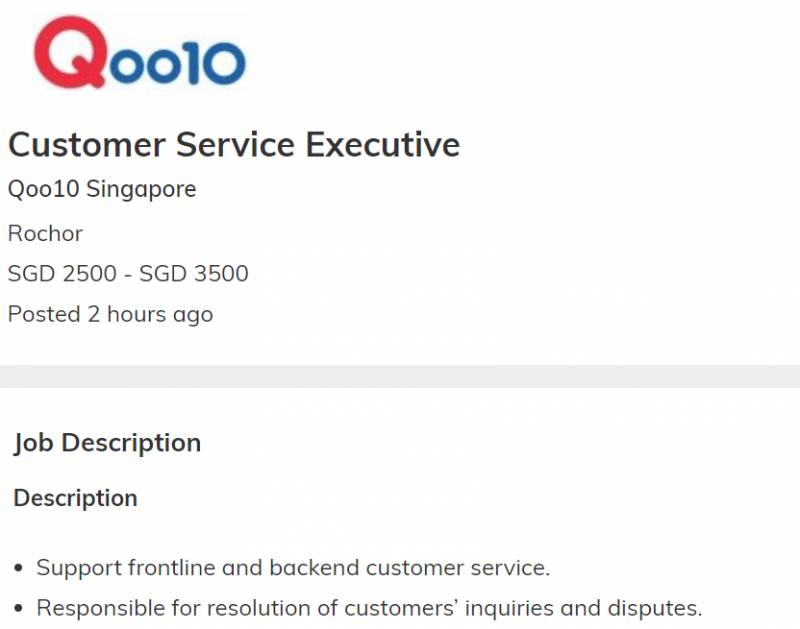The height and width of the screenshot is (629, 800).
Task: Click the bold Description subheading
Action: click(75, 498)
